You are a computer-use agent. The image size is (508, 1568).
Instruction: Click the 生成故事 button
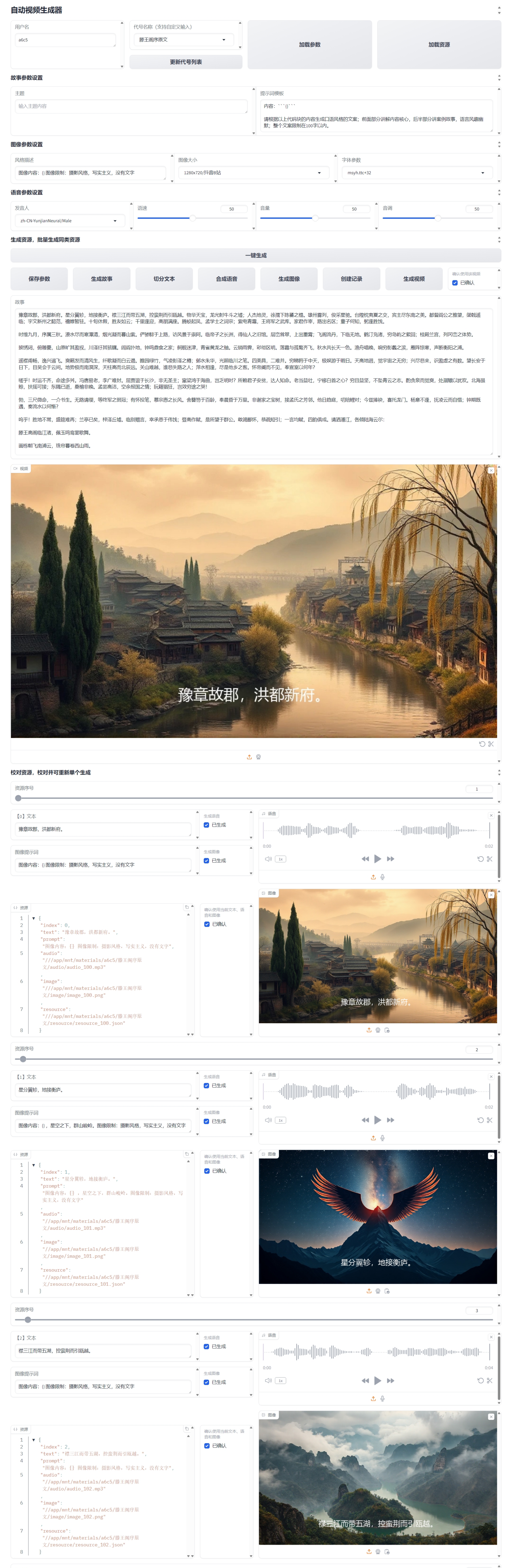click(x=102, y=279)
